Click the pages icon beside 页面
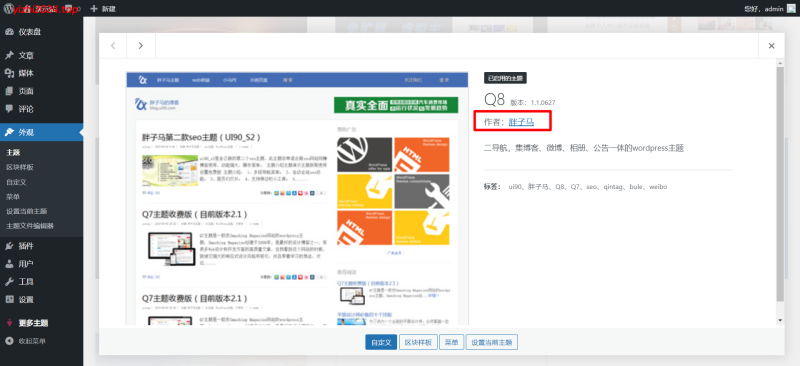This screenshot has width=800, height=366. pyautogui.click(x=9, y=91)
